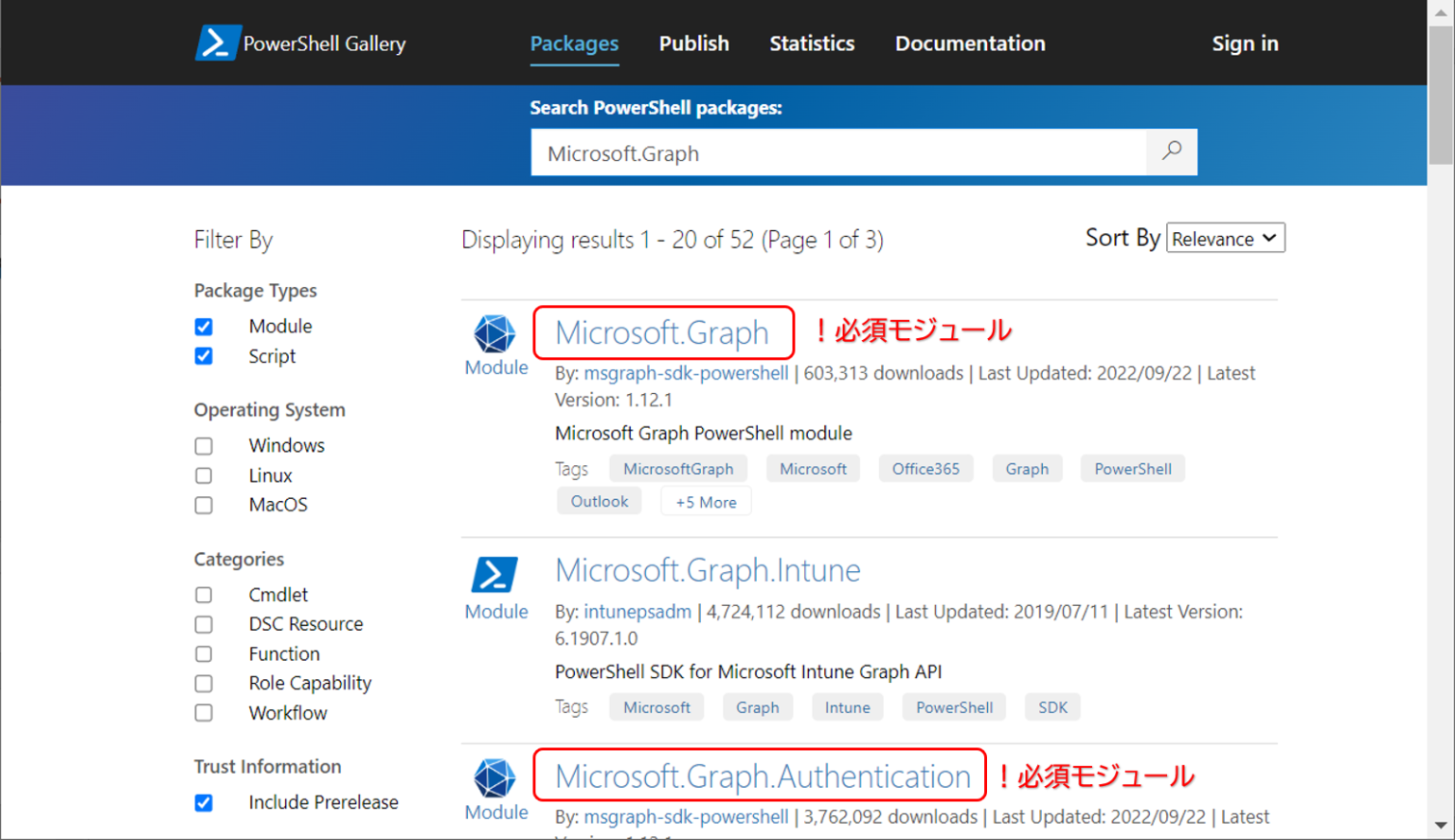Viewport: 1455px width, 840px height.
Task: Click the Sign in link
Action: (1245, 43)
